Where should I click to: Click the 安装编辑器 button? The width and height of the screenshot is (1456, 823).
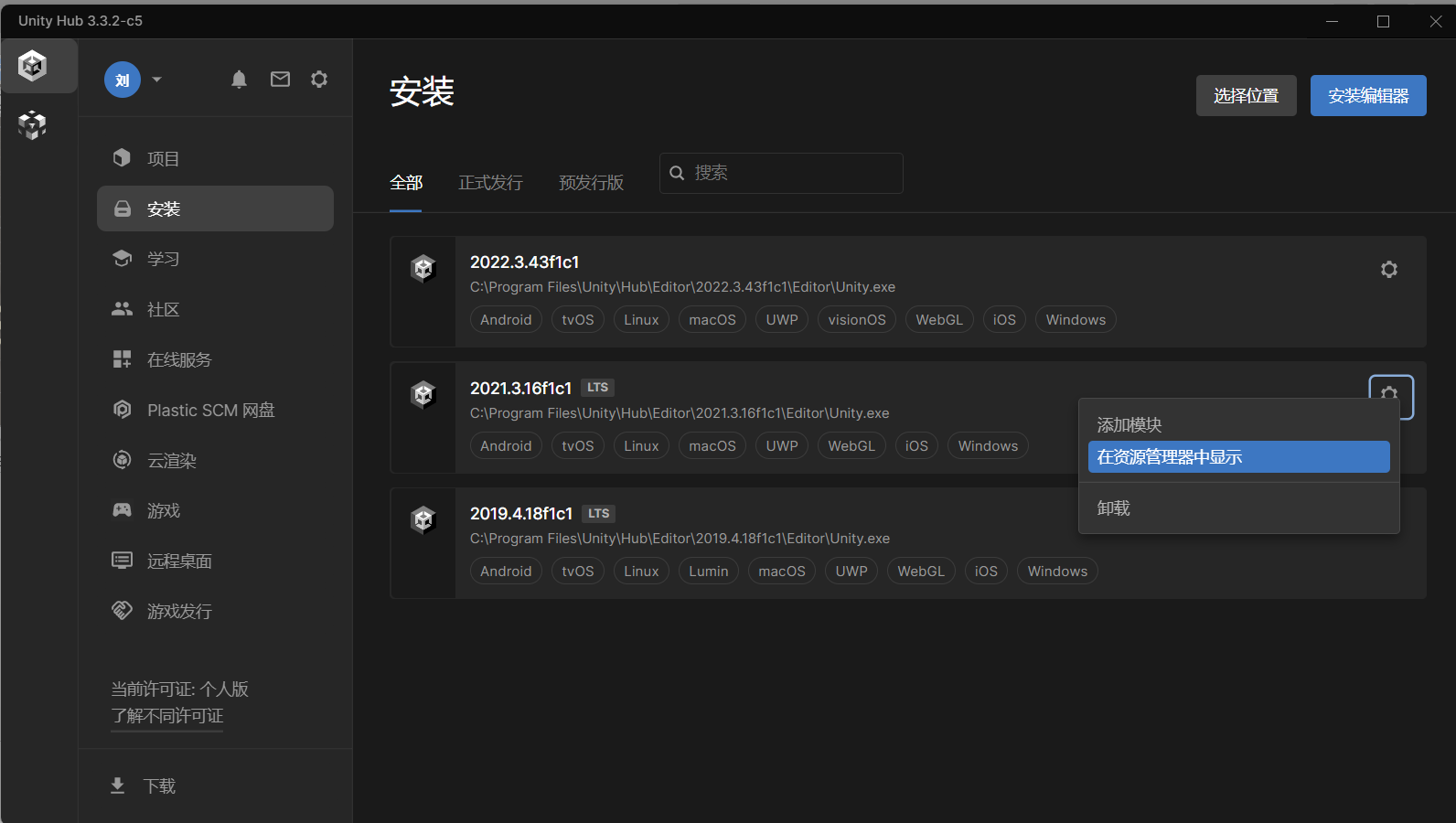1368,95
